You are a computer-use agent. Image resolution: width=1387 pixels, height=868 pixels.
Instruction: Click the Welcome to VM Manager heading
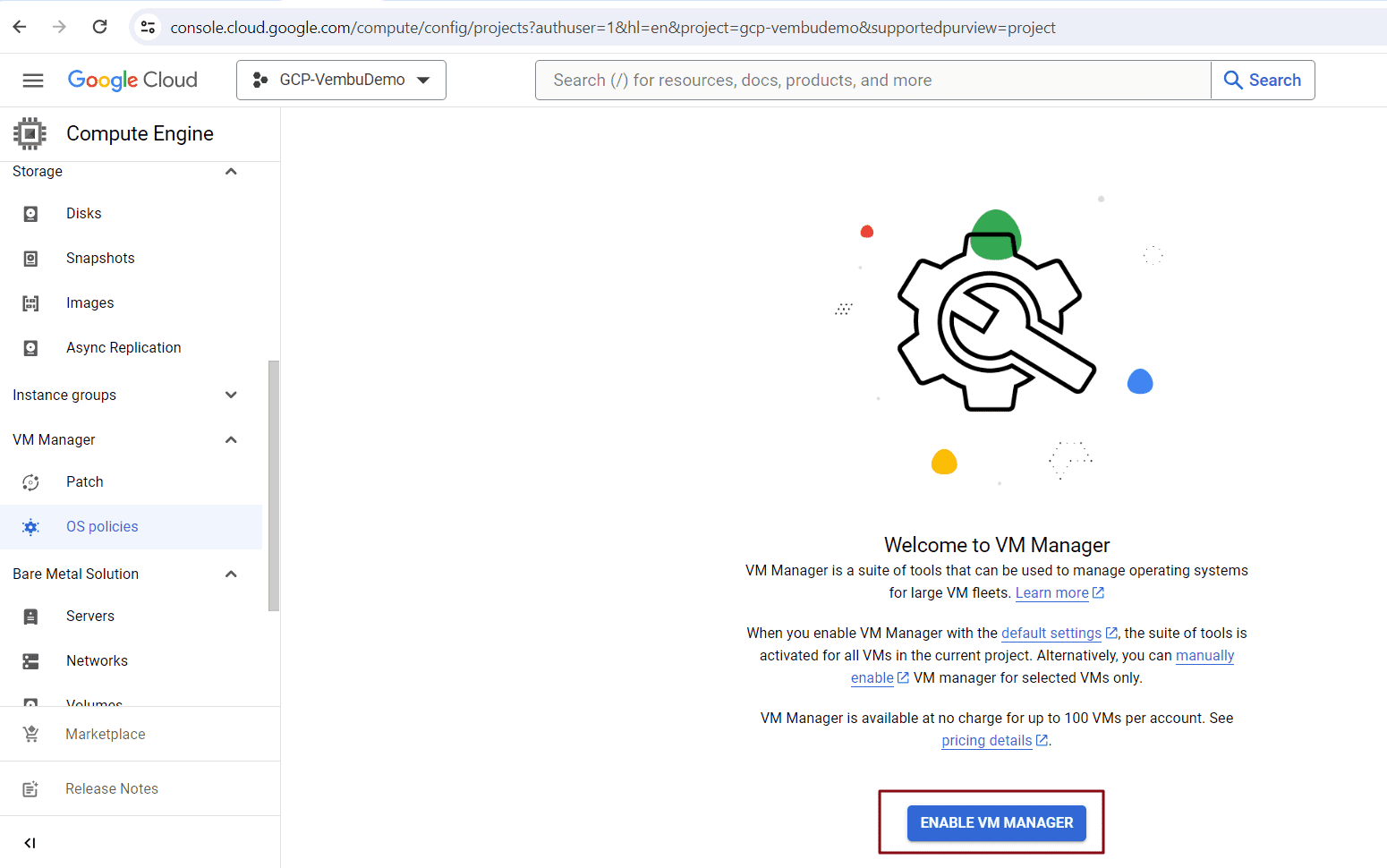pos(997,545)
